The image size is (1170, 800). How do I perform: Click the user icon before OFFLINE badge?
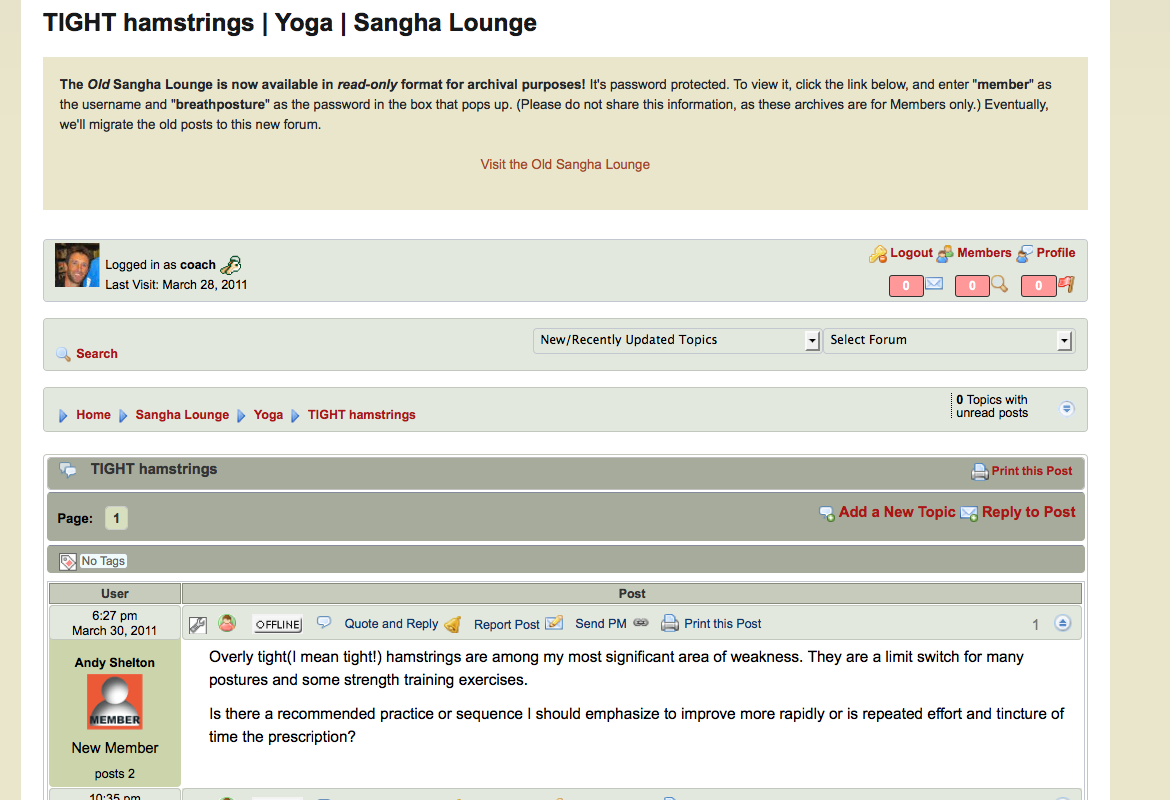pos(227,623)
